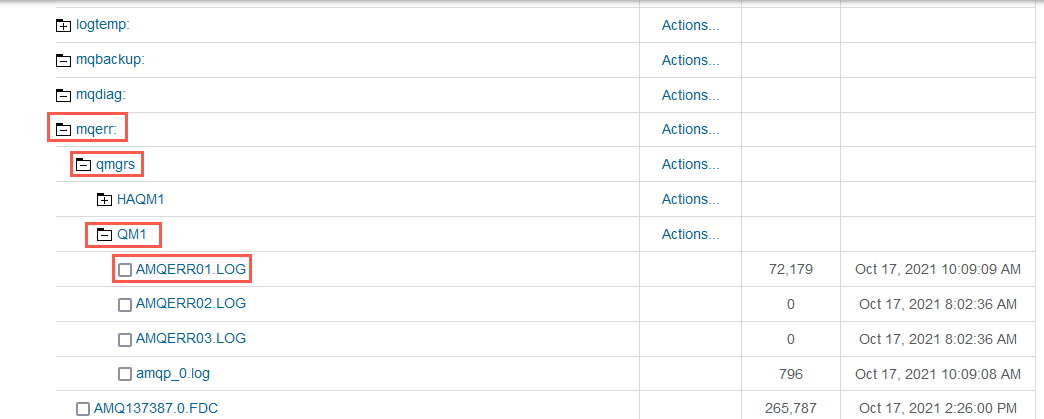Check the amqp_0.log checkbox
Screen dimensions: 1044x419
click(x=125, y=374)
